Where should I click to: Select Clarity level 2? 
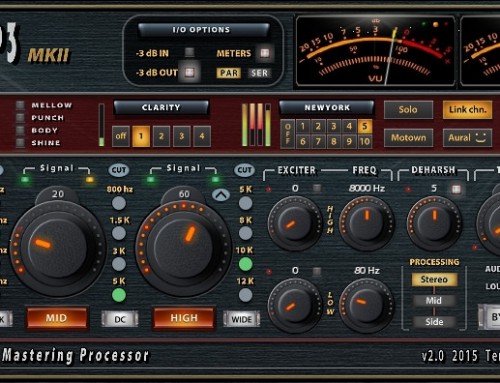tap(161, 136)
